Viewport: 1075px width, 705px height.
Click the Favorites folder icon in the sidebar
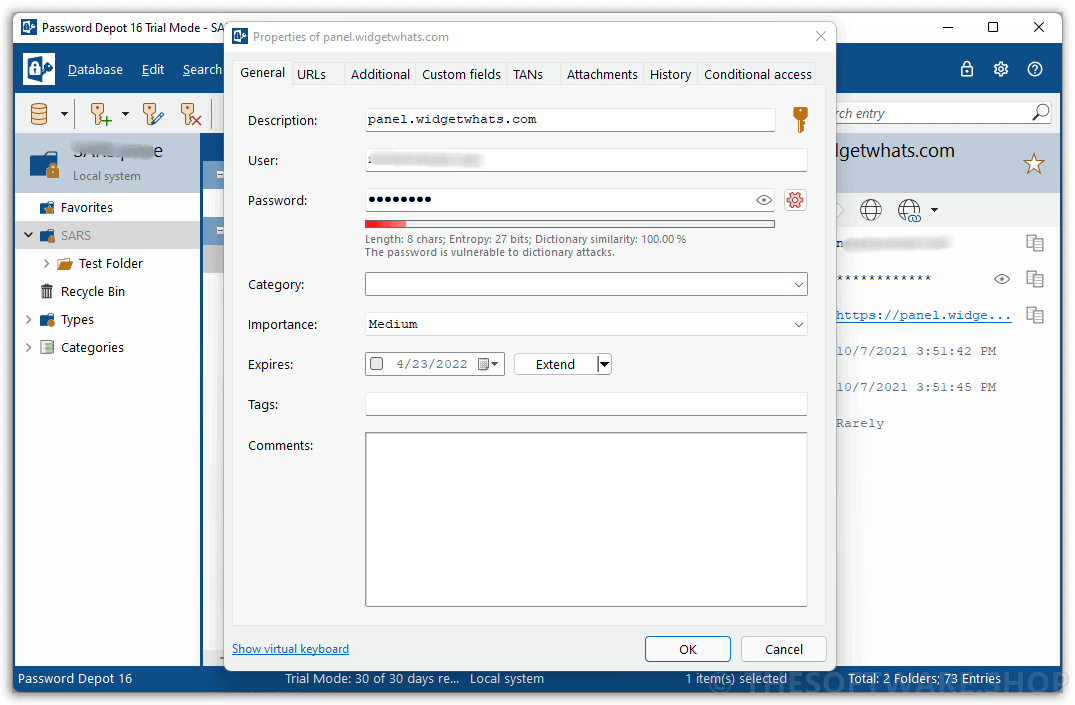pos(47,207)
